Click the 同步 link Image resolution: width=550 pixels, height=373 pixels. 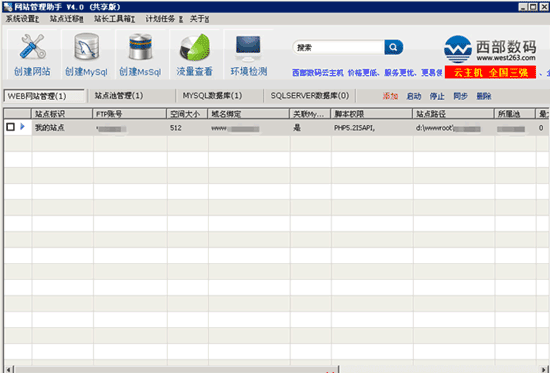coord(460,96)
